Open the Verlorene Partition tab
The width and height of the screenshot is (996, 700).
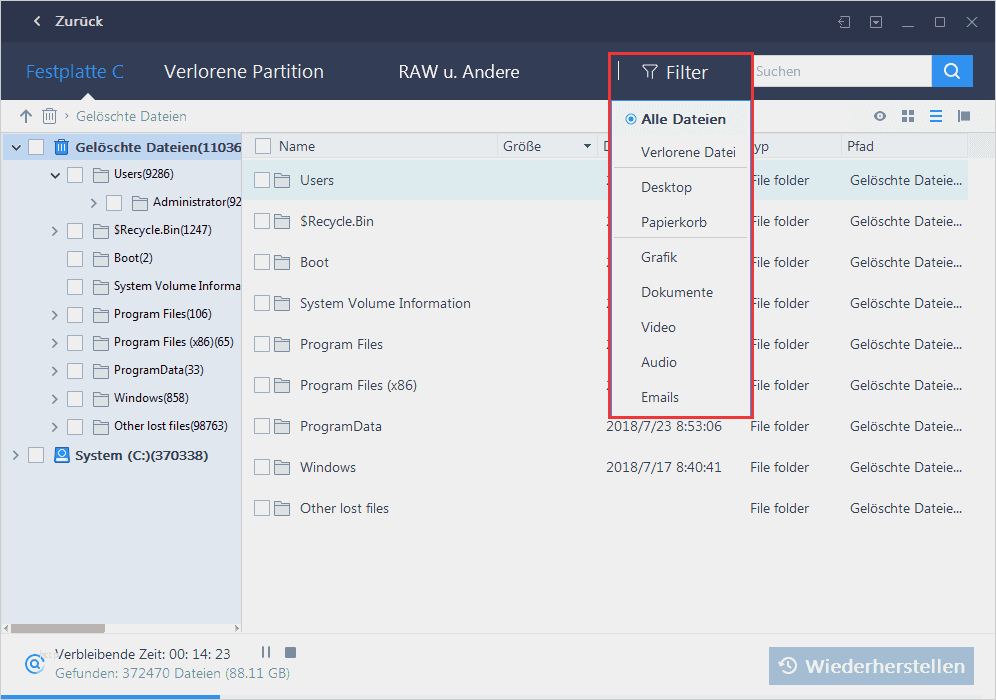tap(244, 71)
